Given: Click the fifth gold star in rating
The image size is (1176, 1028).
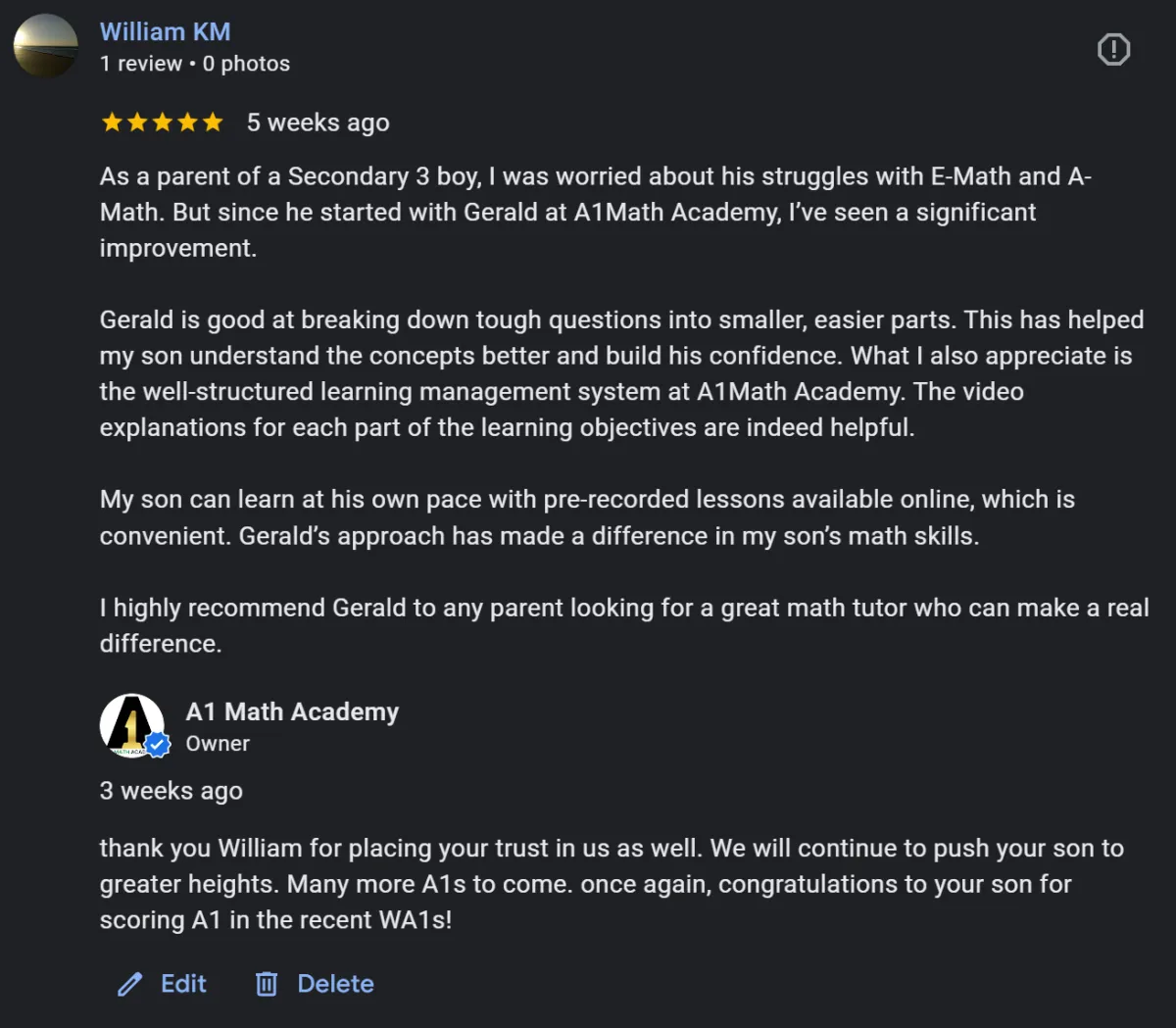Looking at the screenshot, I should click(213, 122).
